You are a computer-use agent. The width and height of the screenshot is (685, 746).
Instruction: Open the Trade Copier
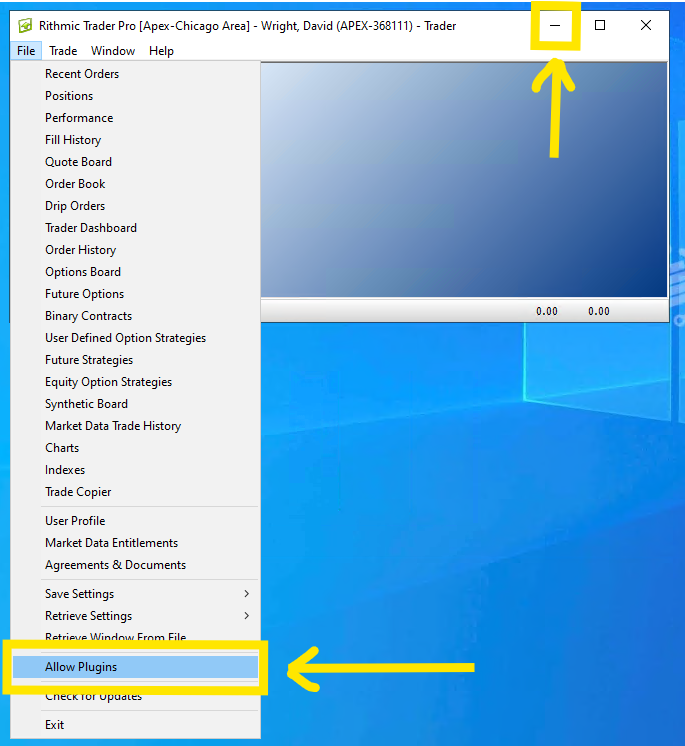click(136, 492)
